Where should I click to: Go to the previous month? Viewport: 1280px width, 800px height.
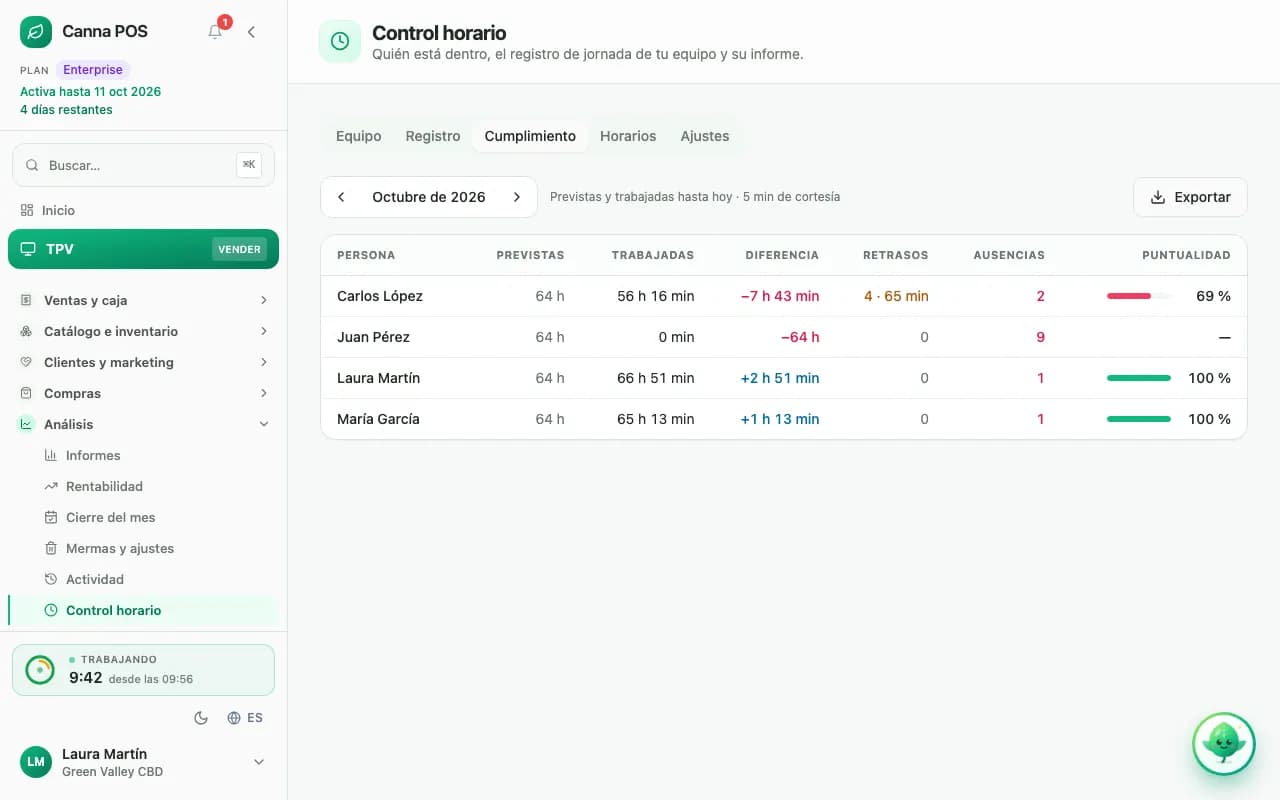pyautogui.click(x=341, y=197)
